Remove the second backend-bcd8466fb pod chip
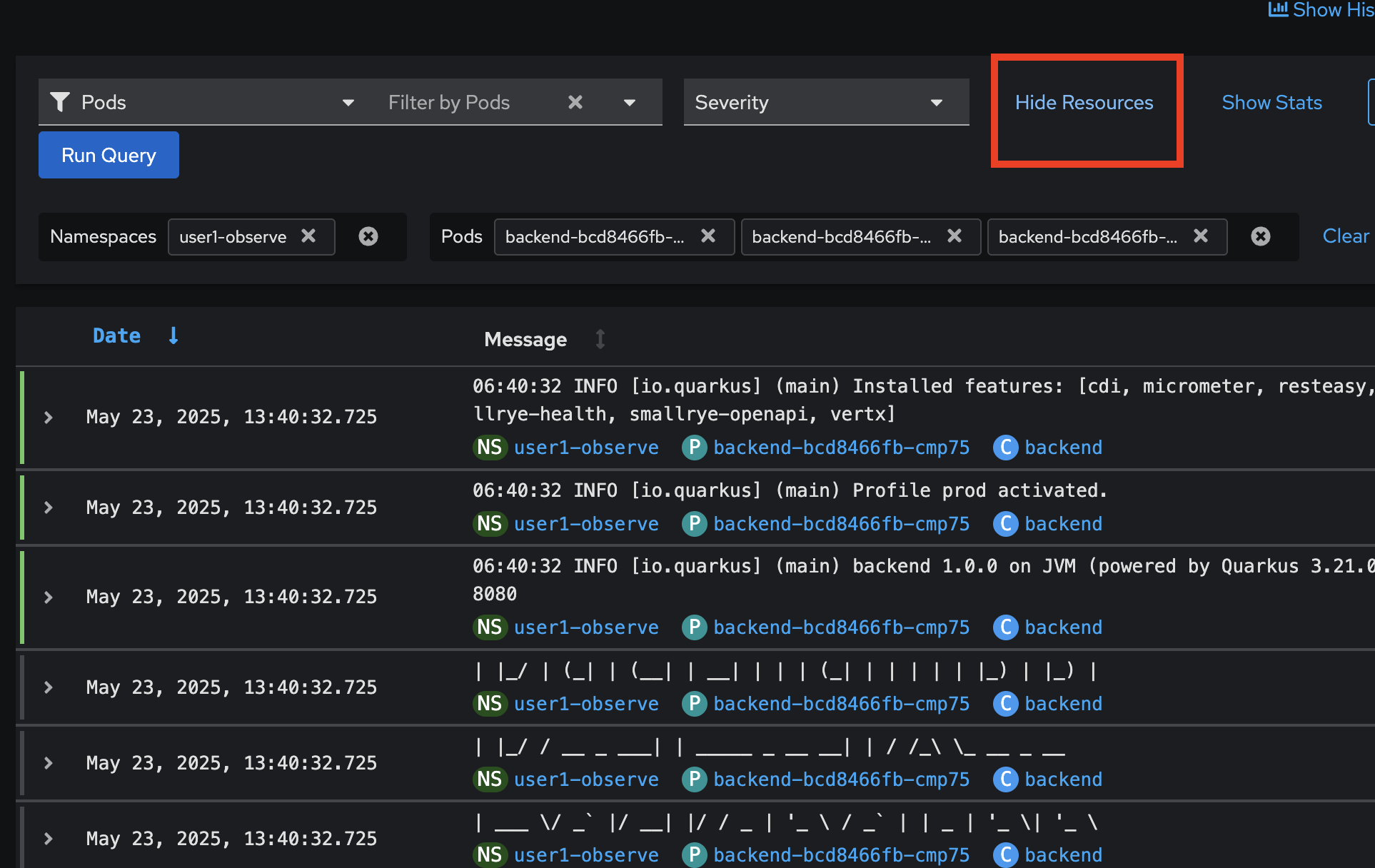Image resolution: width=1375 pixels, height=868 pixels. pos(955,236)
